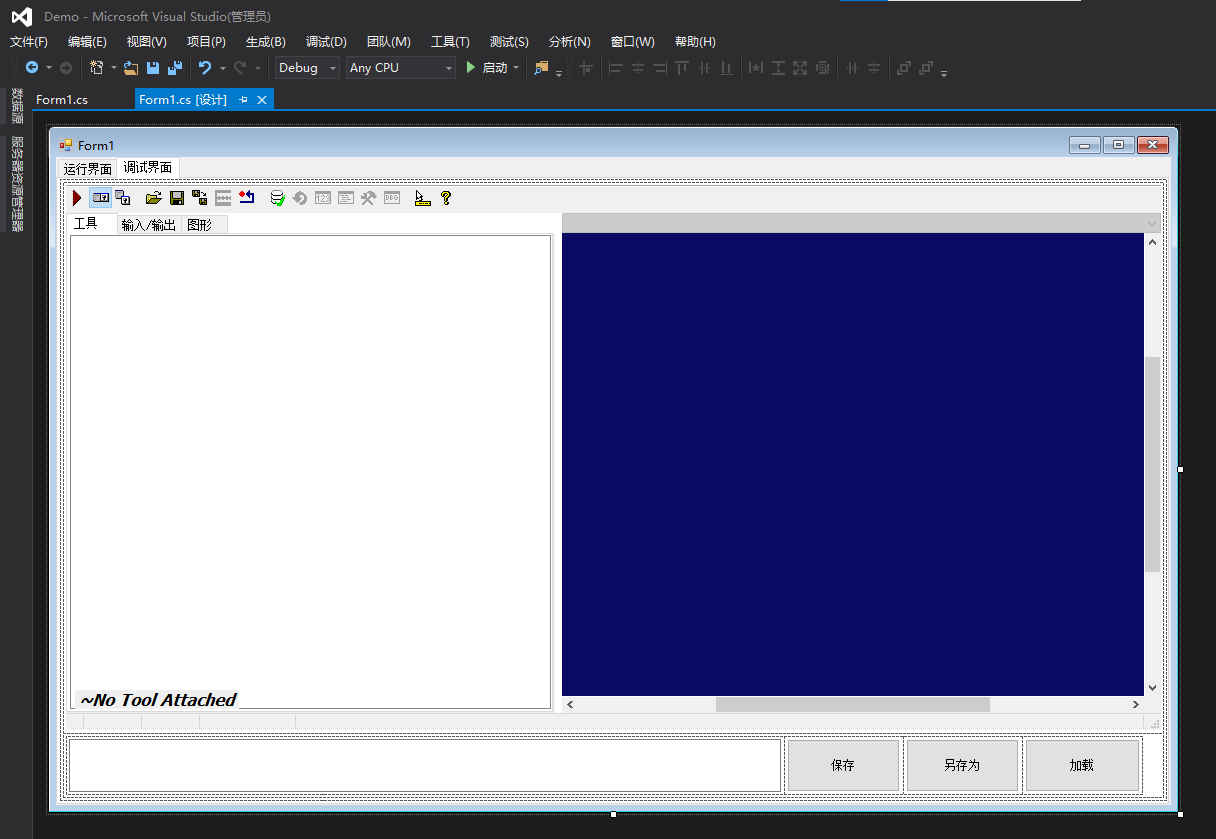Click the yellow ruler and cursor icon
The height and width of the screenshot is (839, 1216).
click(x=422, y=198)
